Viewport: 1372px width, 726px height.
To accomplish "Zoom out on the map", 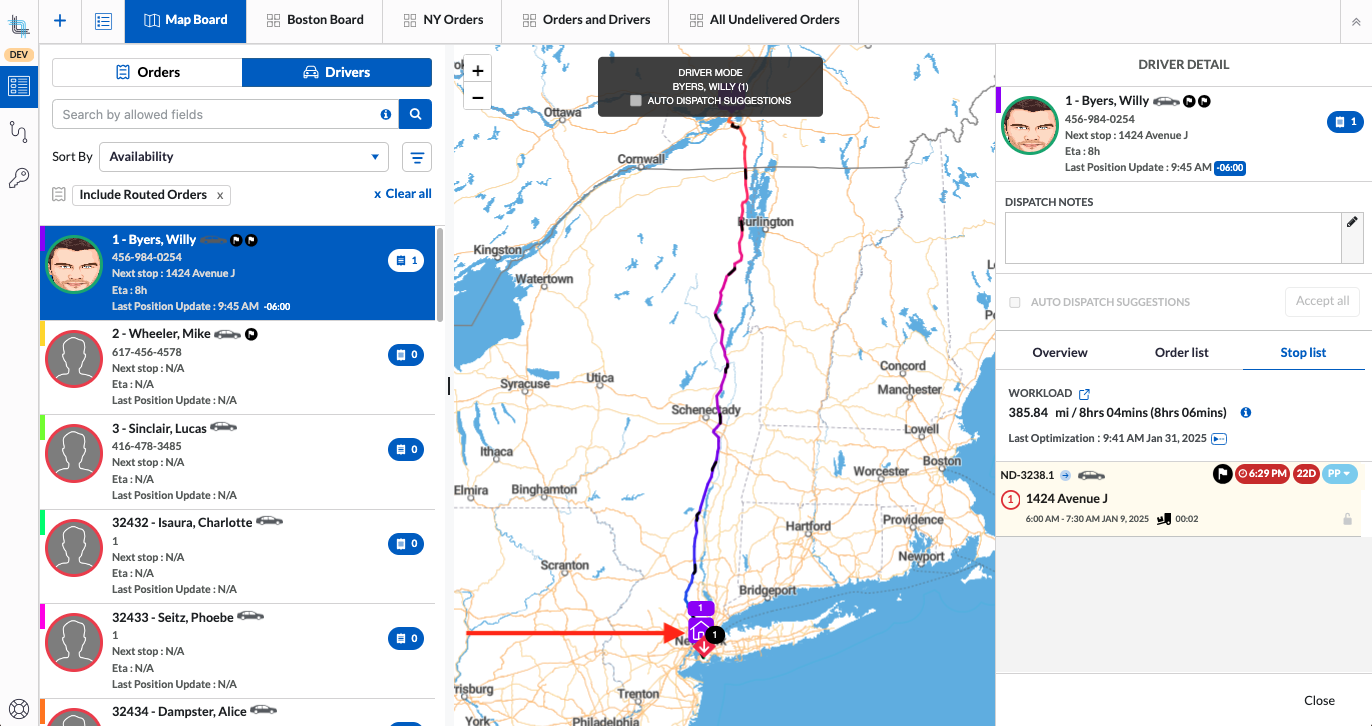I will pyautogui.click(x=477, y=97).
